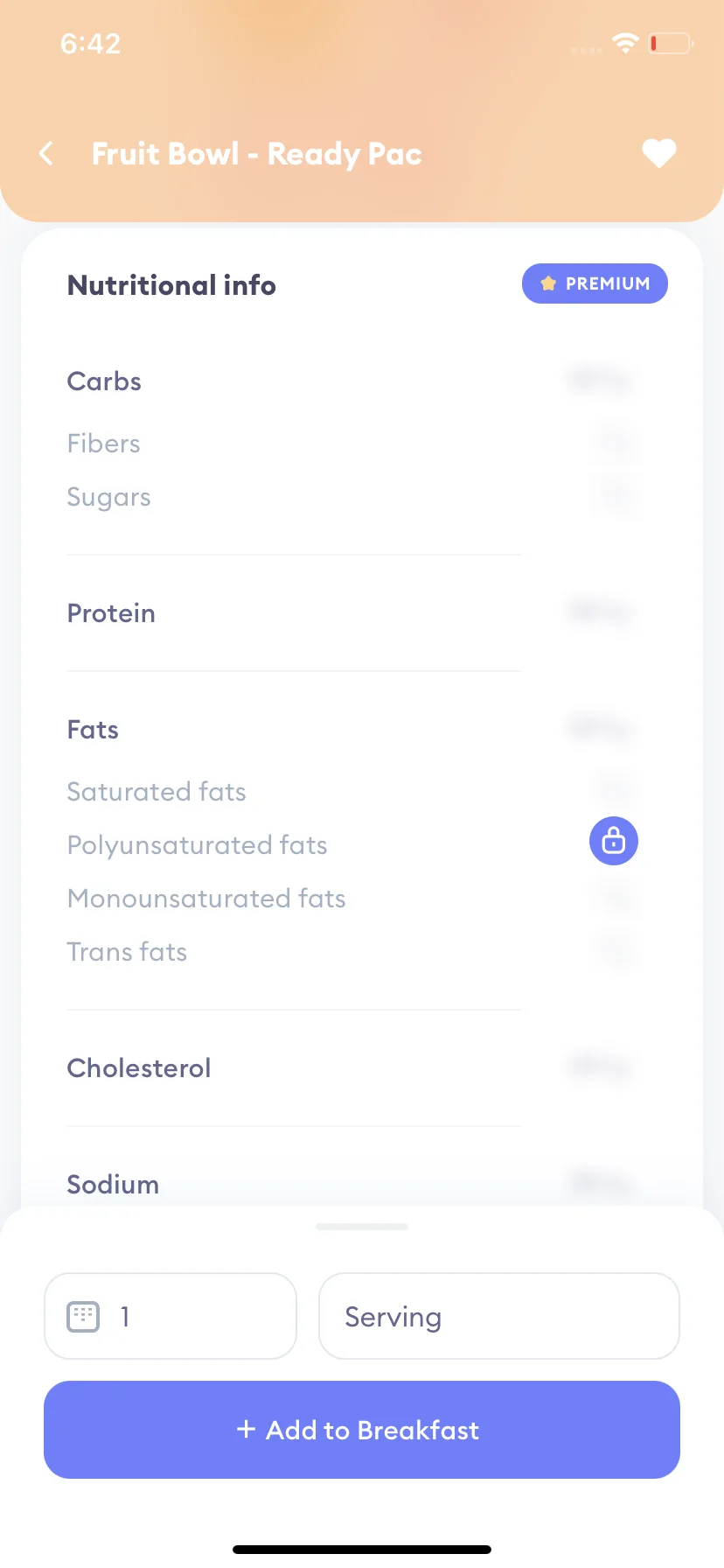Image resolution: width=724 pixels, height=1568 pixels.
Task: Click the PREMIUM badge button
Action: point(595,283)
